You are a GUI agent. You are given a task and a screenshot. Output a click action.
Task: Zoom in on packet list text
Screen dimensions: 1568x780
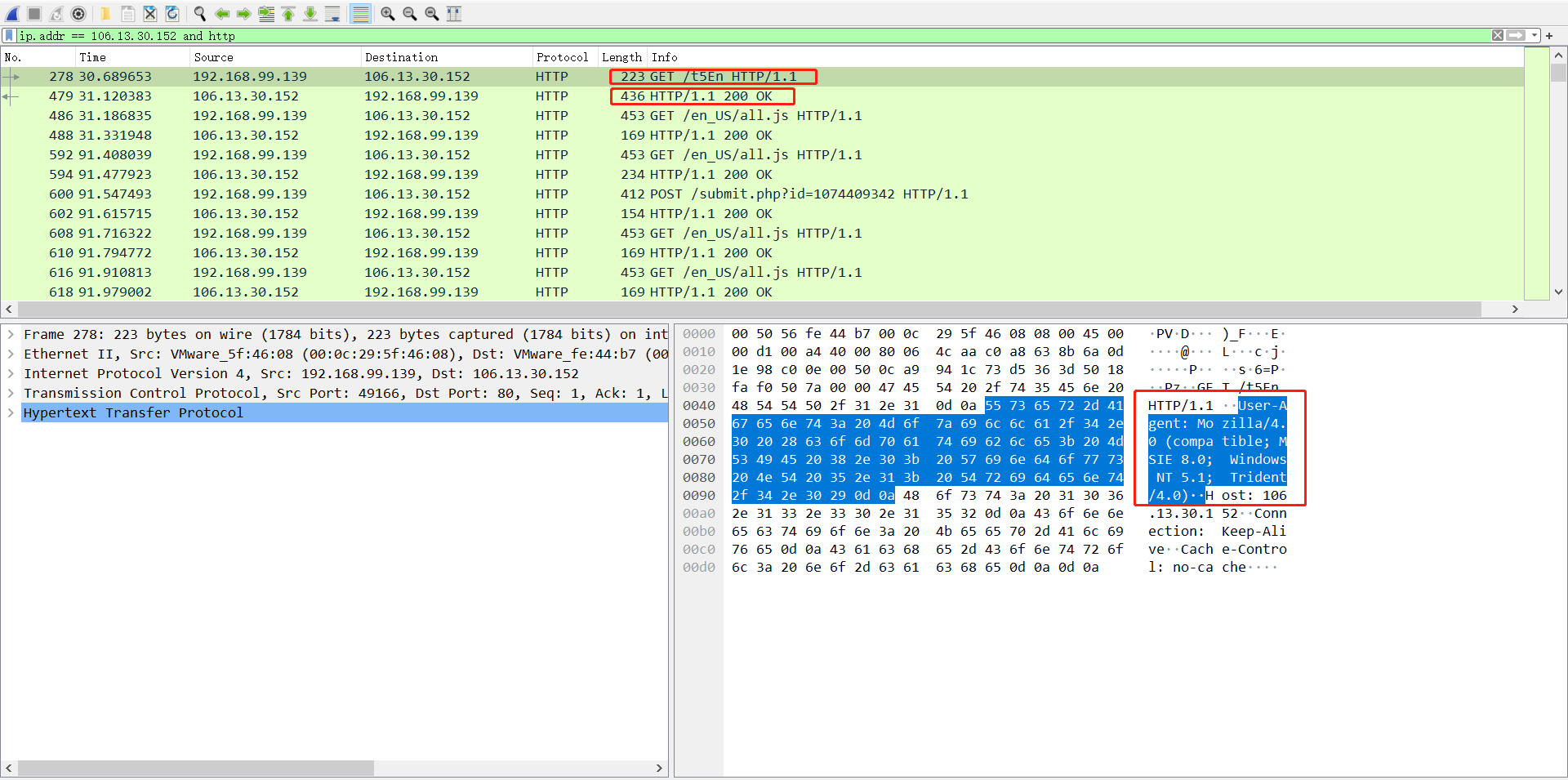pos(388,14)
